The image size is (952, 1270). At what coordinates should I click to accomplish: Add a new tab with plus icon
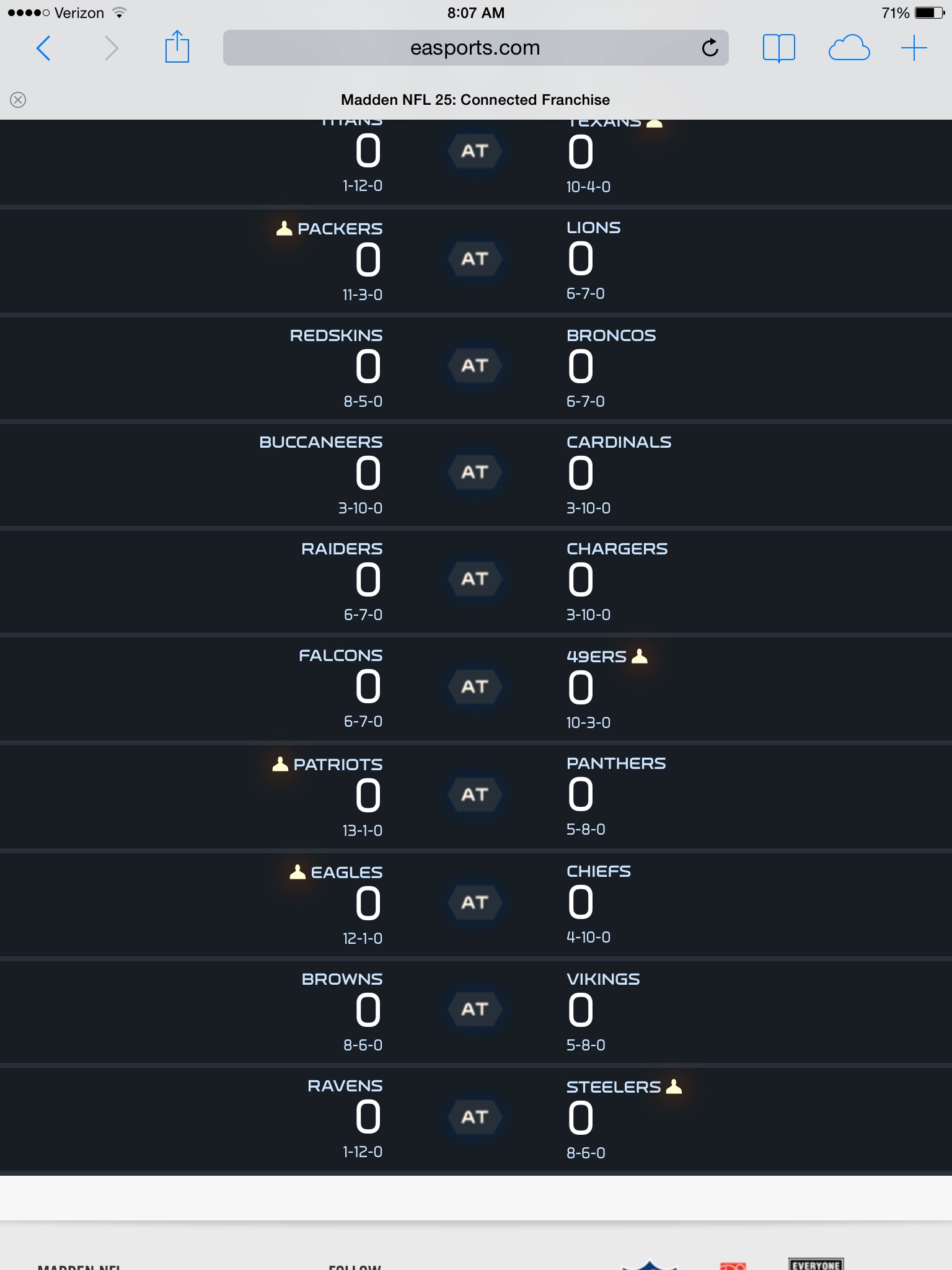click(914, 48)
